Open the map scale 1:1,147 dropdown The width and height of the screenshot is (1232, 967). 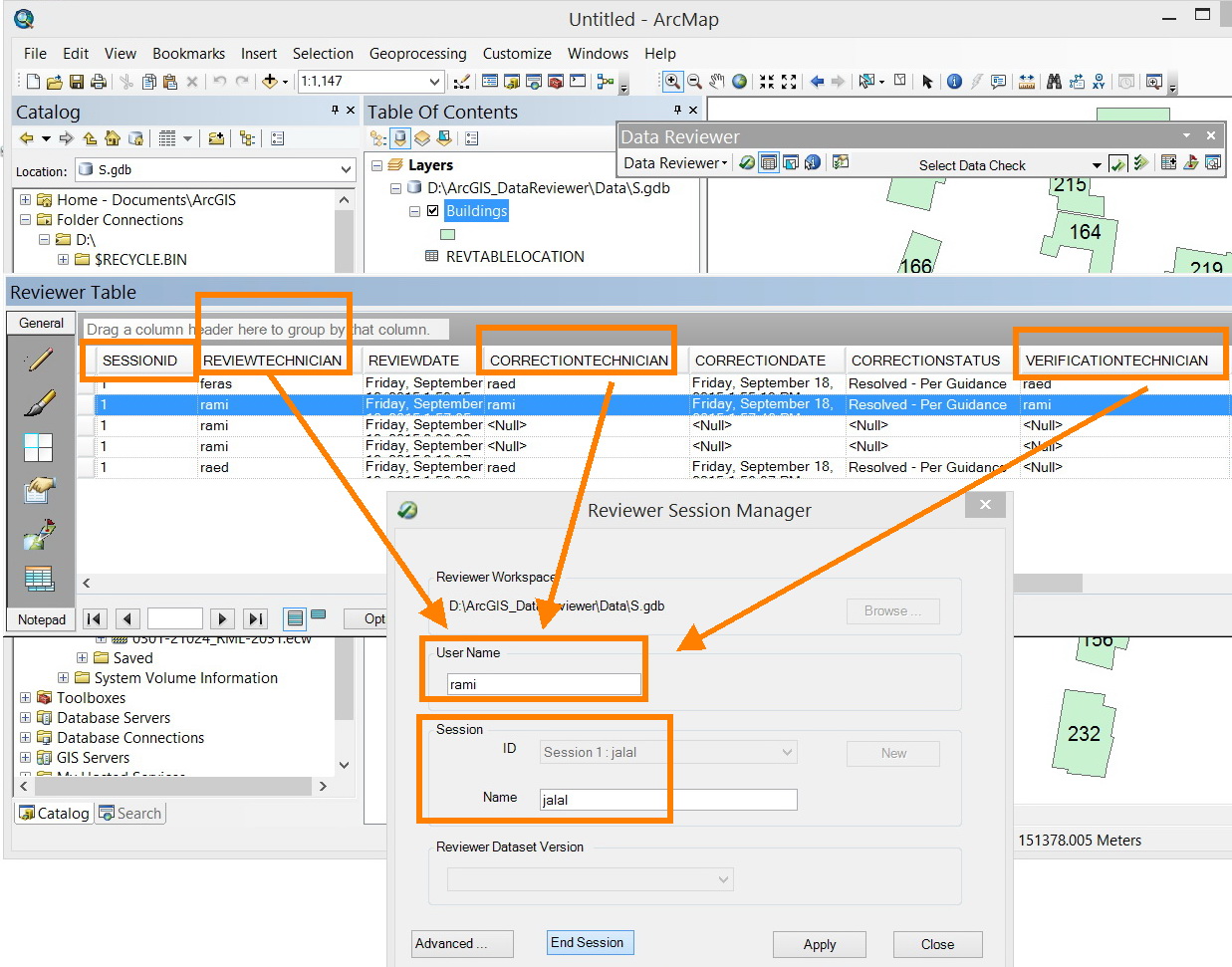(434, 82)
